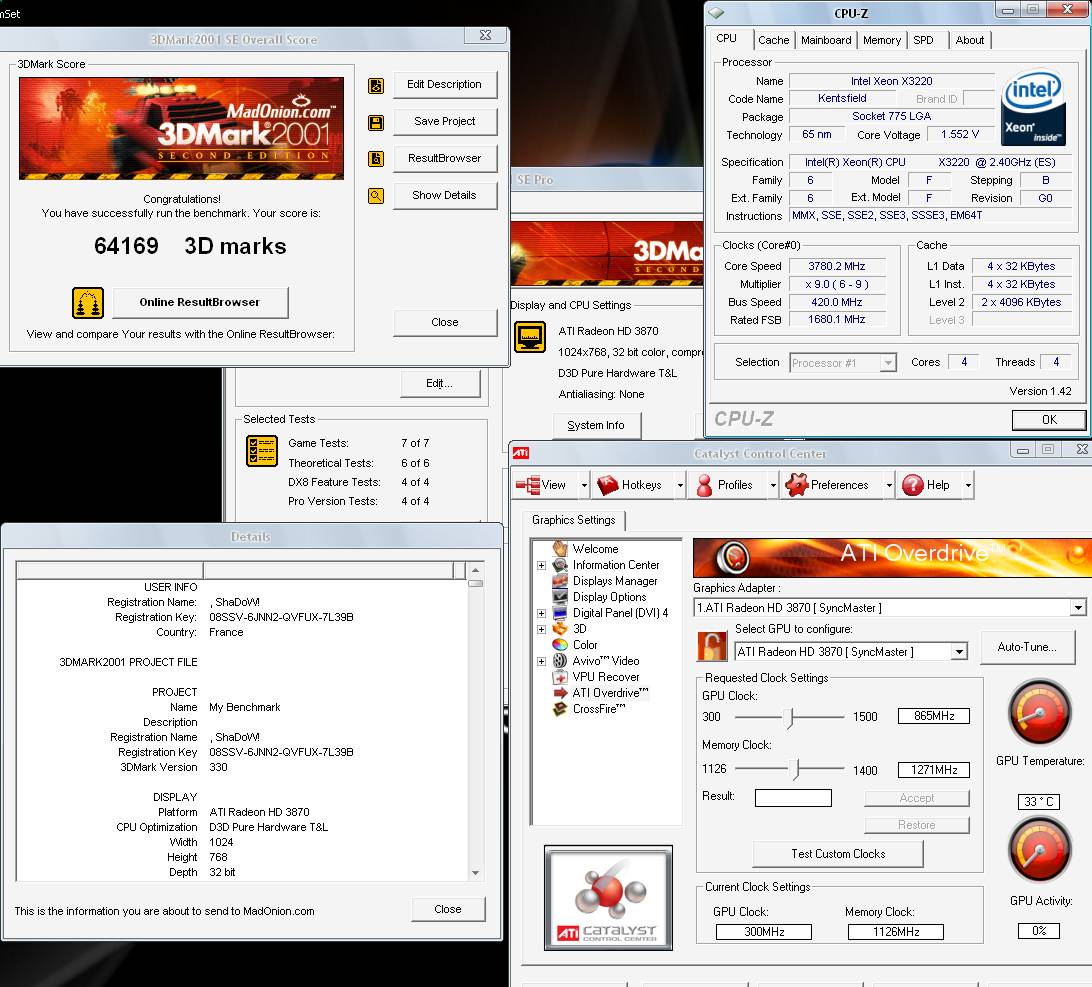Click the Show Details magnifier icon

(375, 196)
